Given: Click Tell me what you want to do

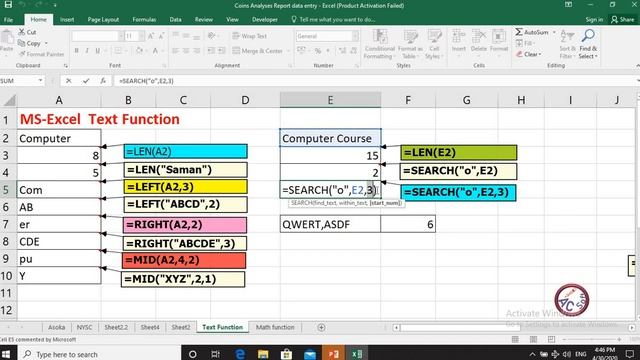Looking at the screenshot, I should tap(333, 20).
